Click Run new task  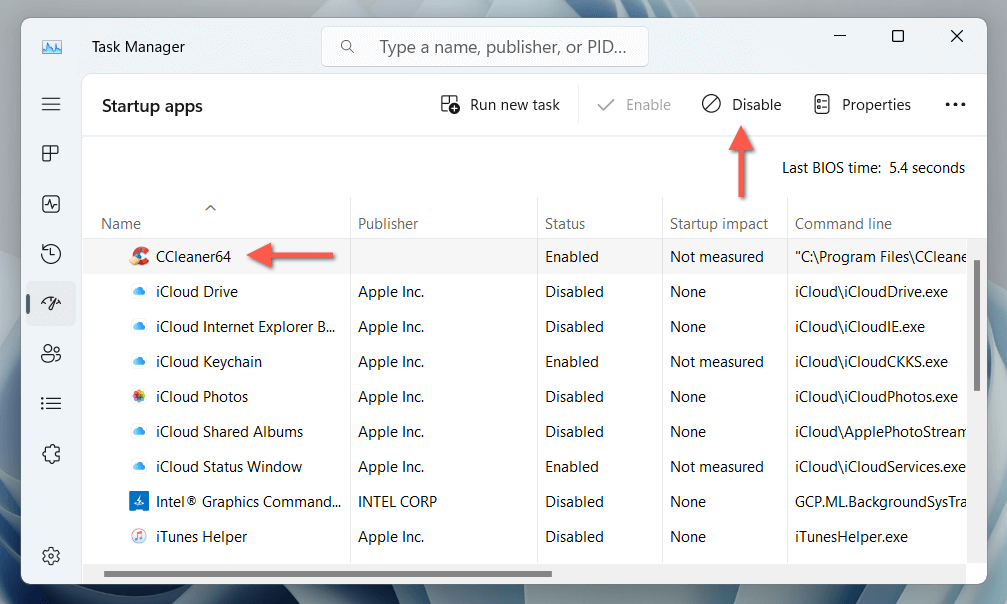click(501, 104)
